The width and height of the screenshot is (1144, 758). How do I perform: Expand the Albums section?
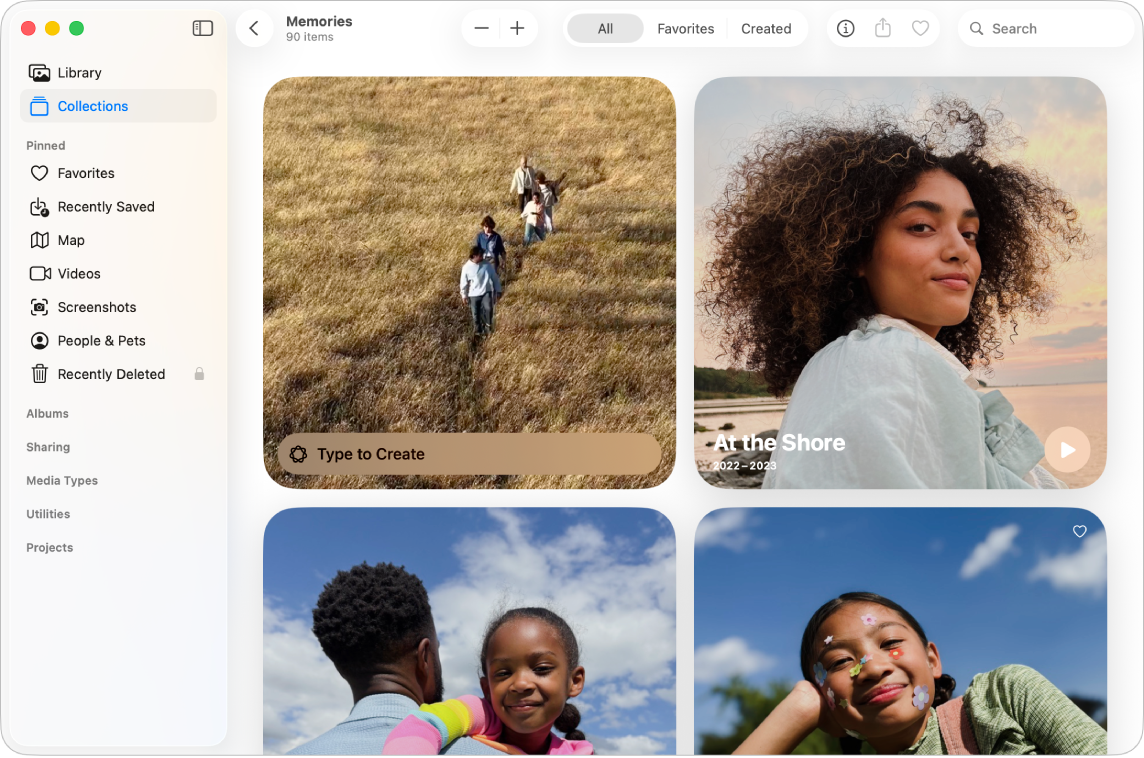point(47,413)
